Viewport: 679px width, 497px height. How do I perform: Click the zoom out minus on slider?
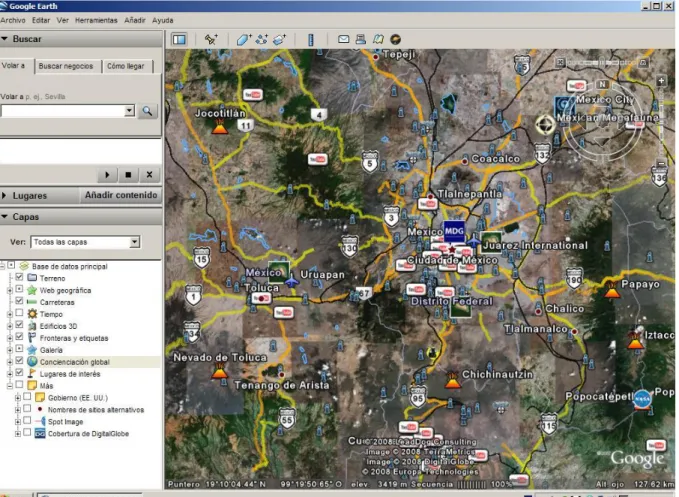pos(661,164)
